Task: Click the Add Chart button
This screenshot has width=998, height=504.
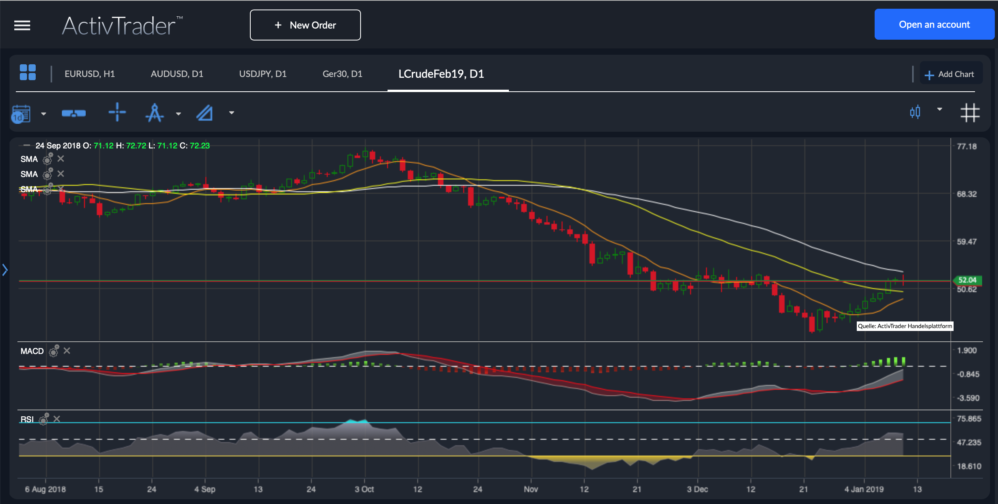Action: (949, 74)
